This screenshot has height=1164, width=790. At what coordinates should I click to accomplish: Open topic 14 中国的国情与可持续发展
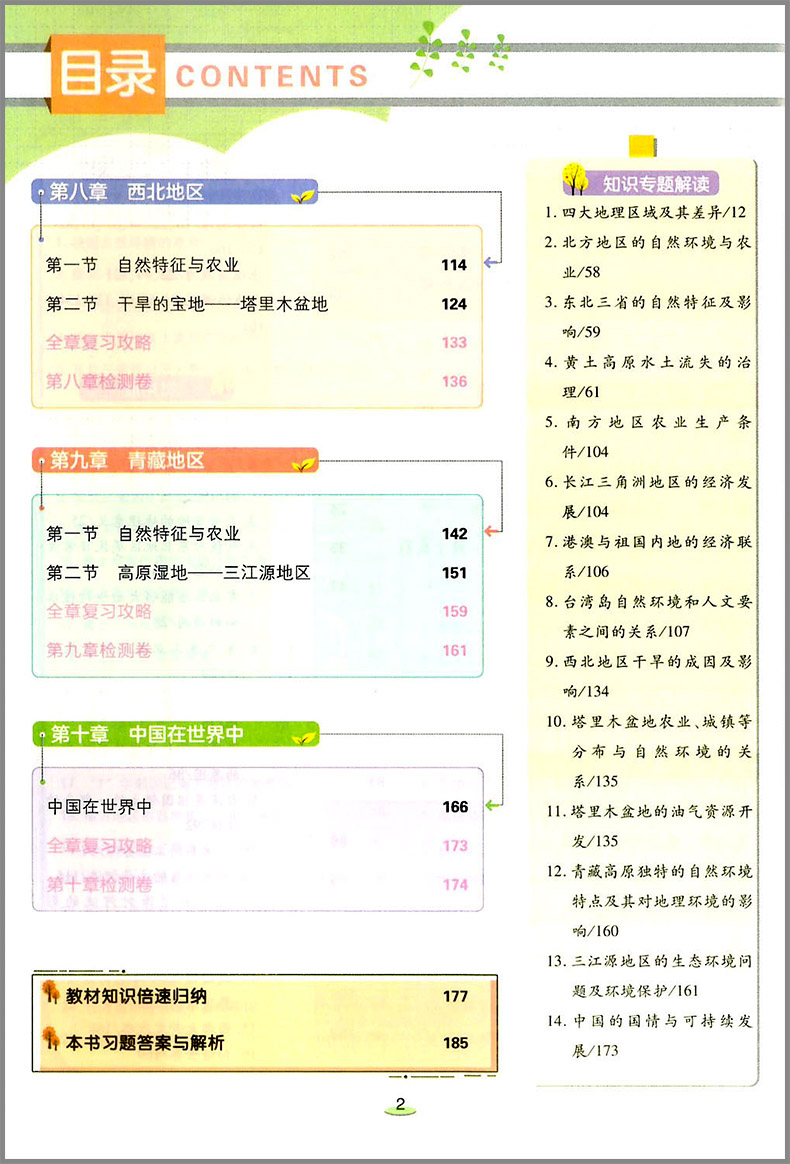[650, 1035]
